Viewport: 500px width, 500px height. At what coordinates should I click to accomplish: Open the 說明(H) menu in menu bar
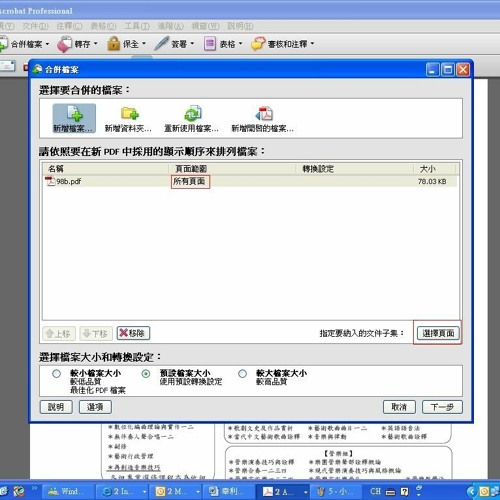tap(240, 26)
